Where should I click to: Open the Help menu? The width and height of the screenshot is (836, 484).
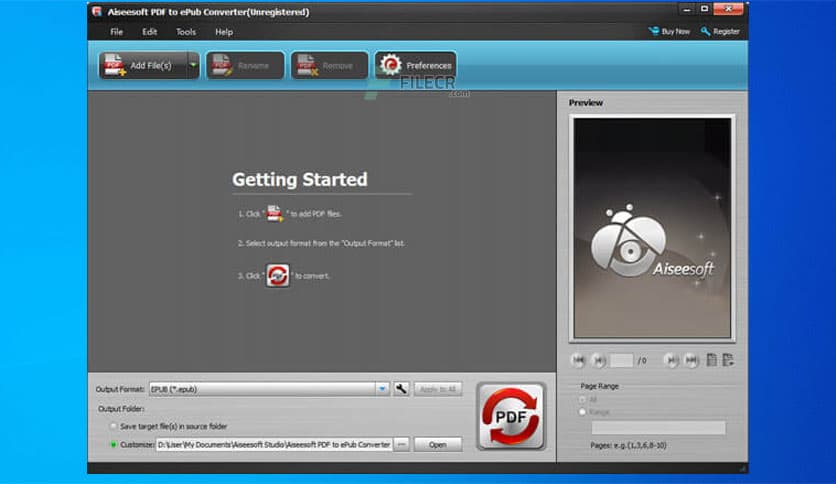[224, 32]
